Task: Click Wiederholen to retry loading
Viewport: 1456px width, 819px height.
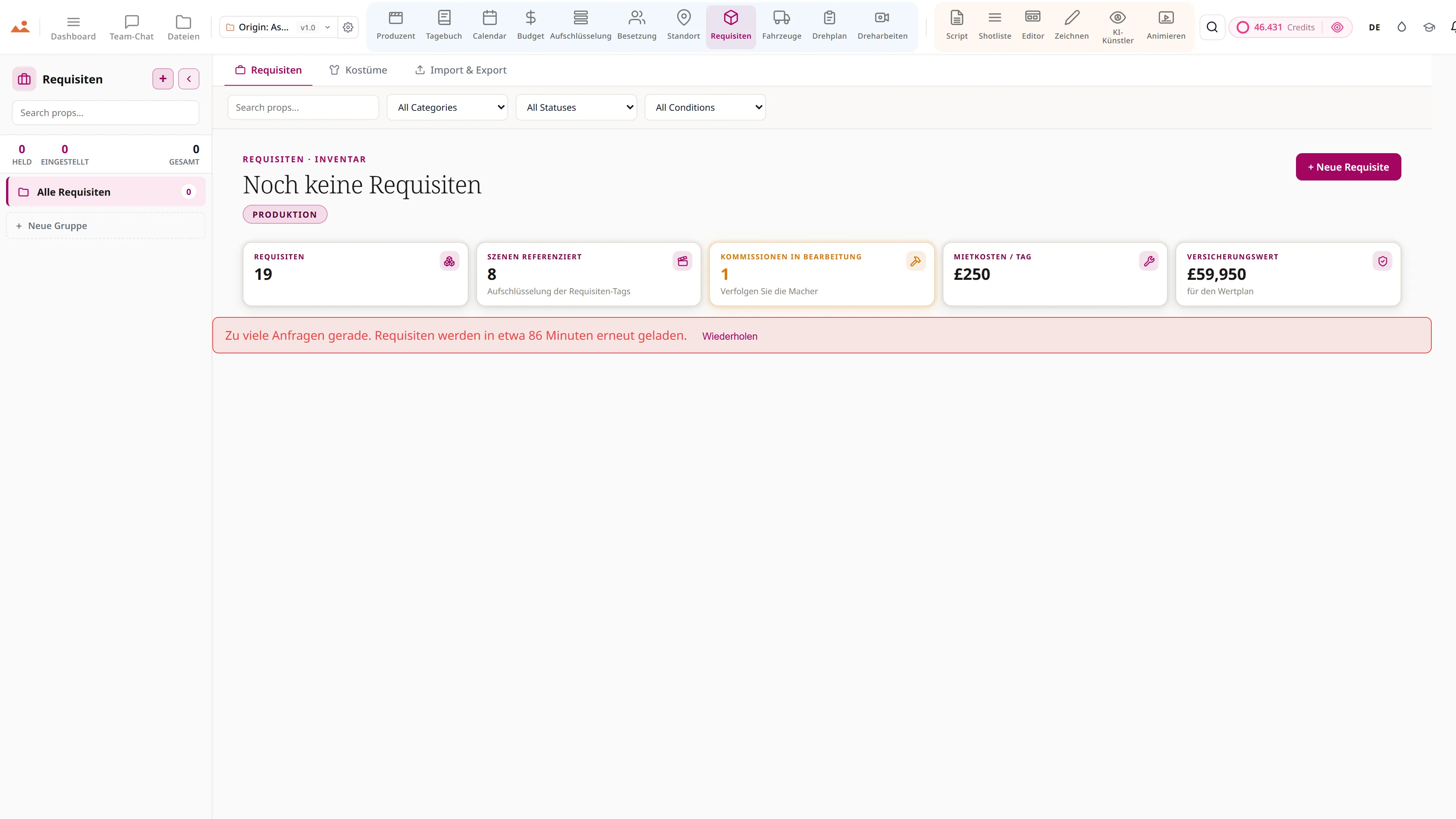Action: (730, 336)
